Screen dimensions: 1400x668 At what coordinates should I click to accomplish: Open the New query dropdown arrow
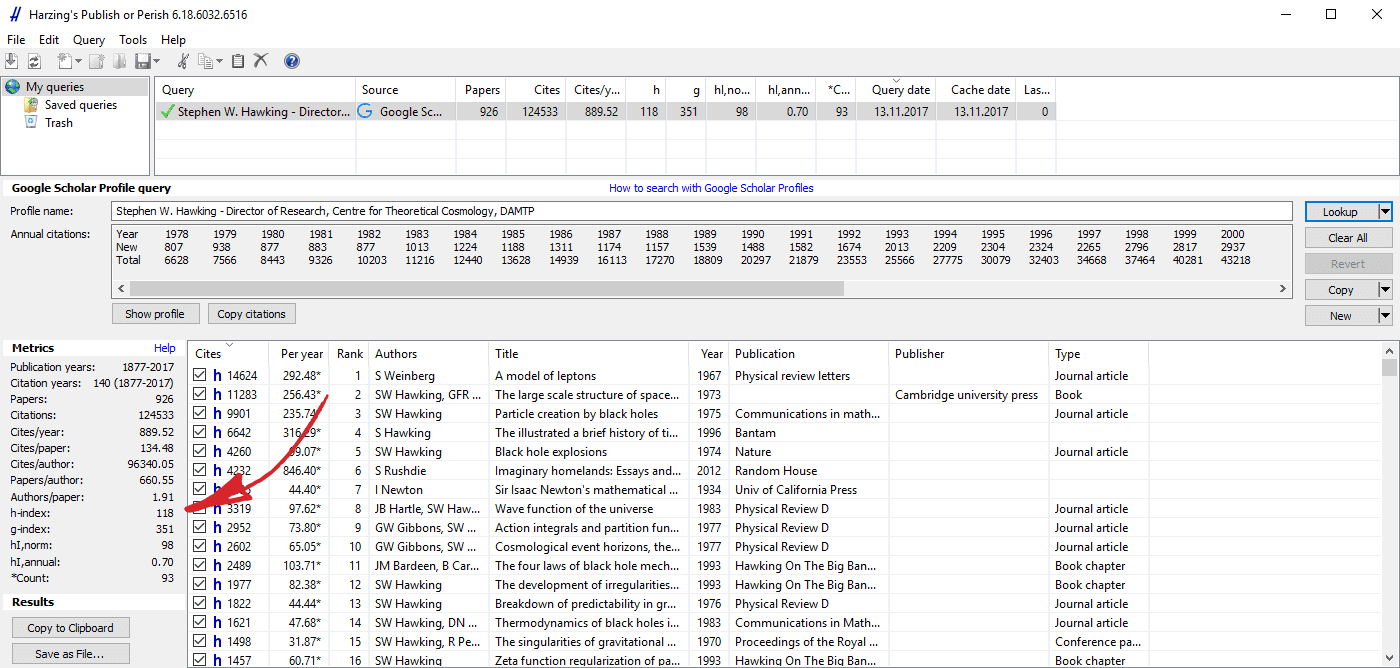pos(1384,315)
